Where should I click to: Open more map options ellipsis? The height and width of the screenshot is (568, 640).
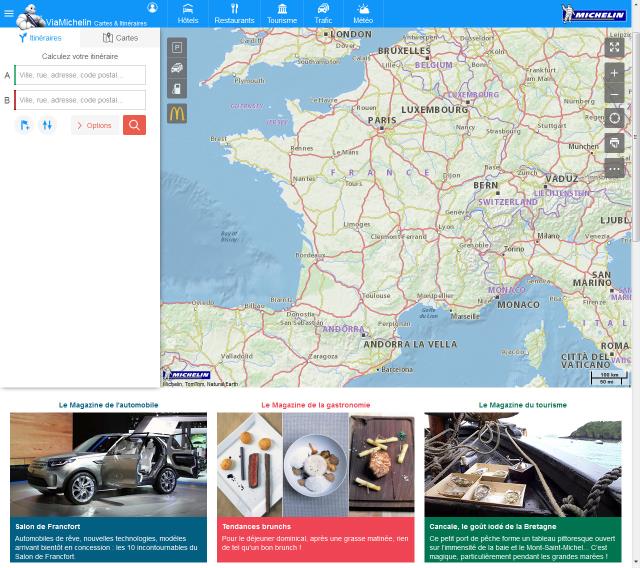[614, 168]
